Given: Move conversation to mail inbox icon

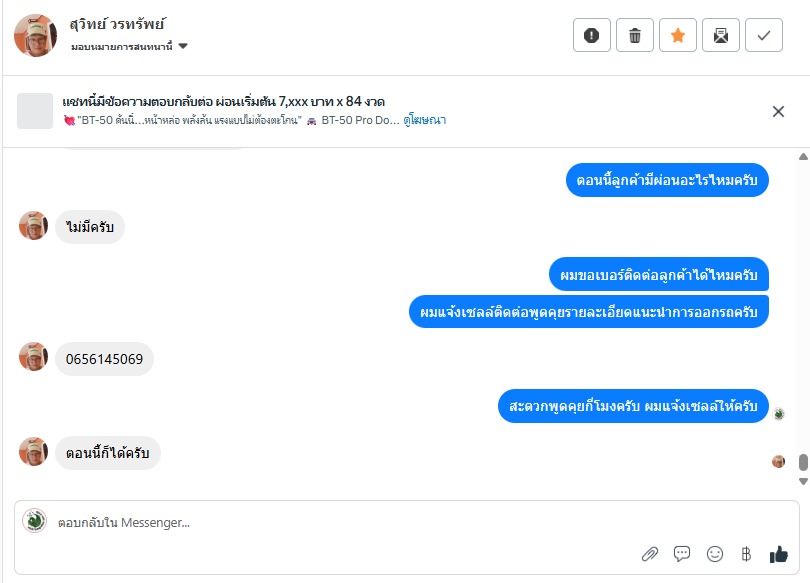Looking at the screenshot, I should pos(721,36).
